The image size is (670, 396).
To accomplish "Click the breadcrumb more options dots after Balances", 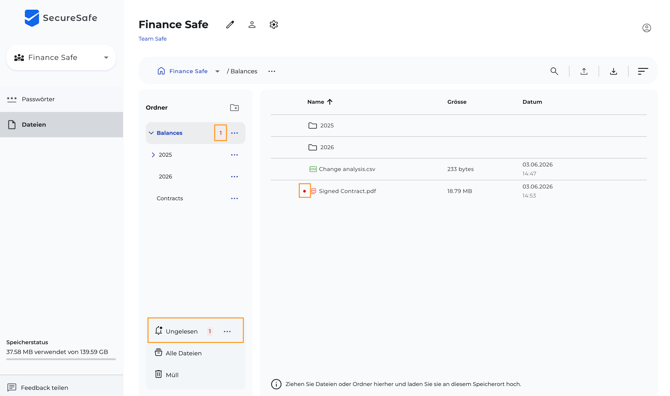I will tap(272, 71).
